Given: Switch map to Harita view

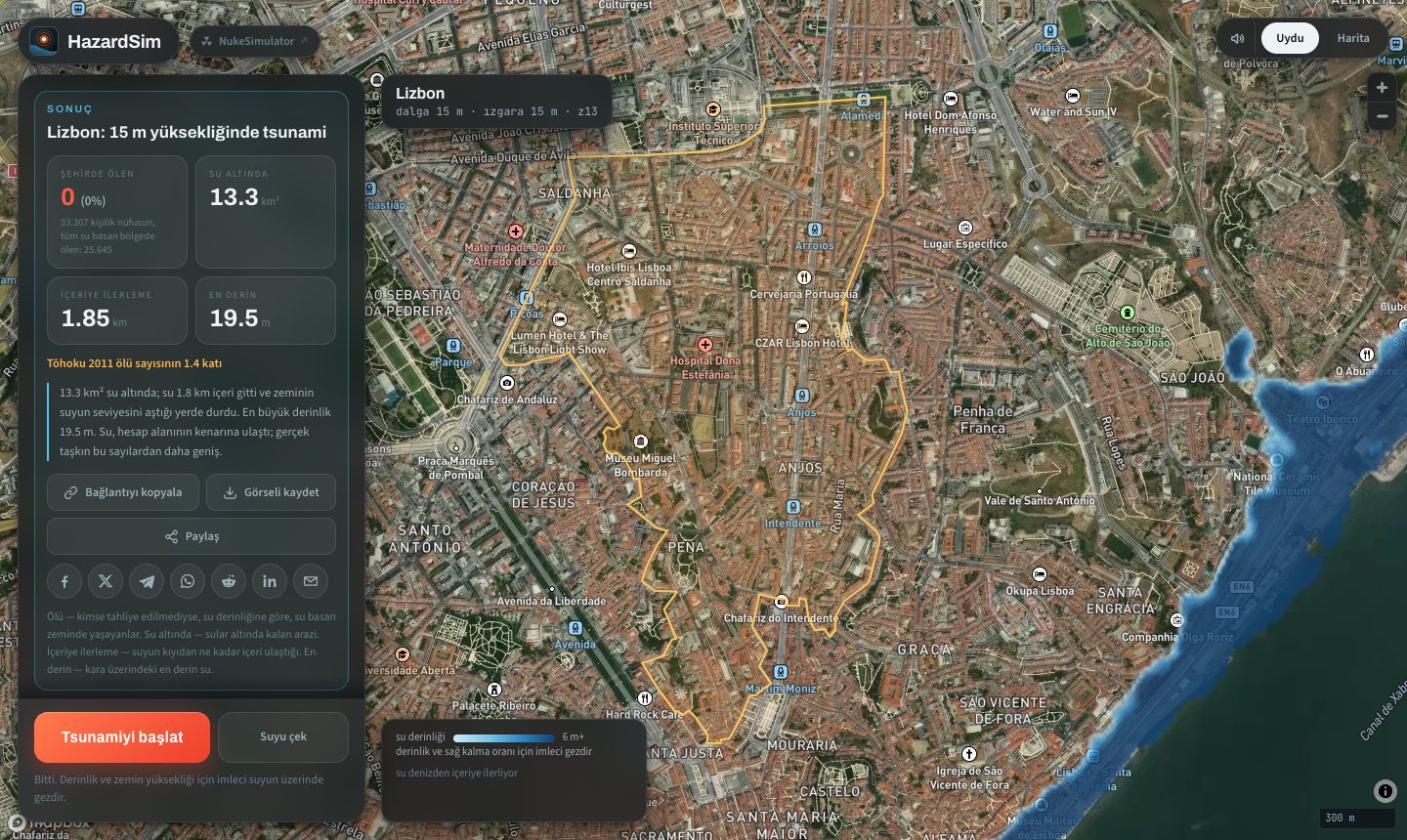Looking at the screenshot, I should point(1353,38).
